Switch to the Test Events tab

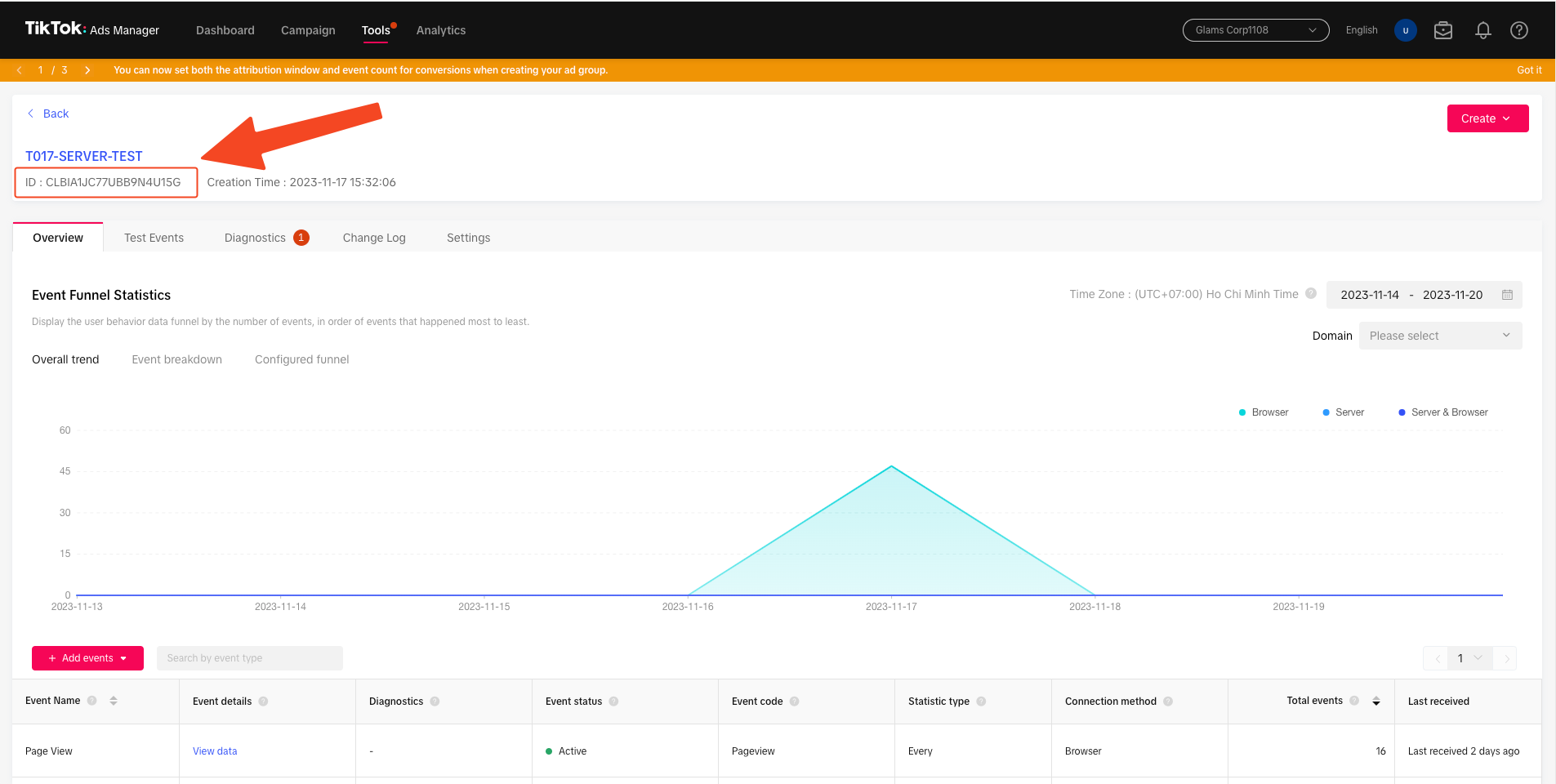[154, 238]
